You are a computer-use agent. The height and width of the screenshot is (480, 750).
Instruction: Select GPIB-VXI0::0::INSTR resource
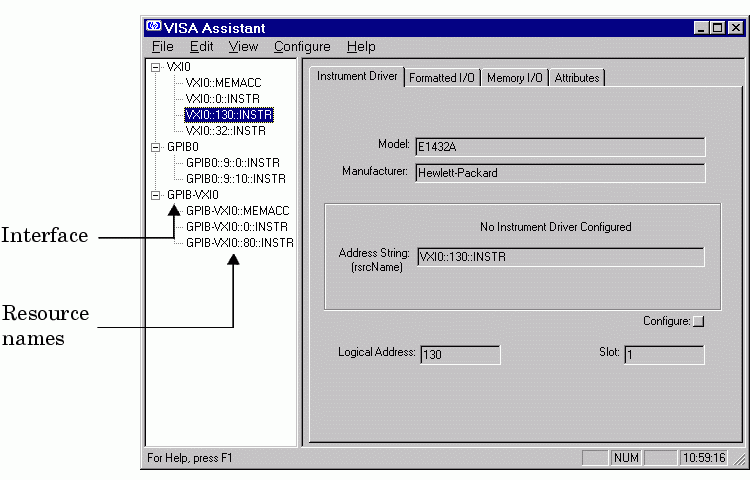(x=237, y=227)
